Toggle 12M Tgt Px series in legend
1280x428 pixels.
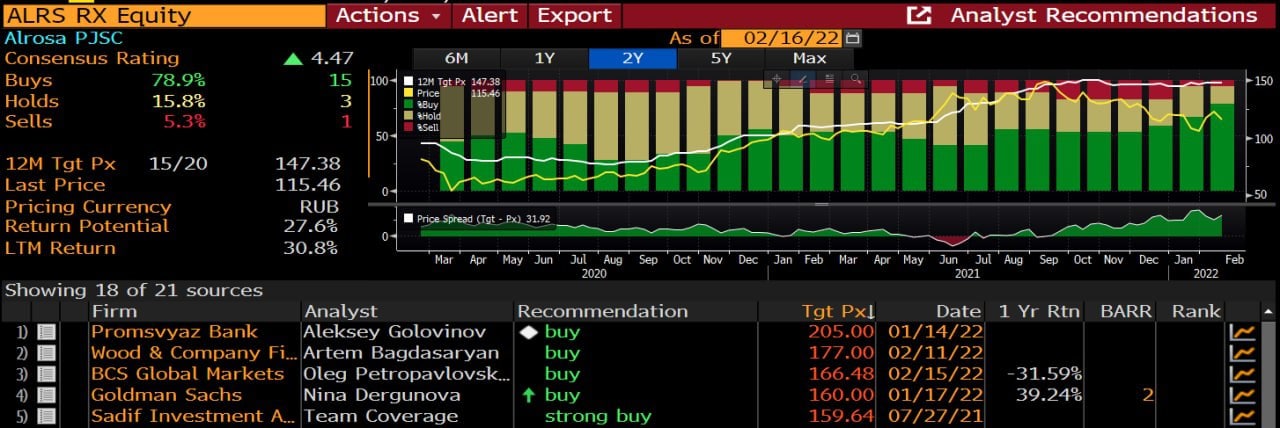[x=452, y=81]
